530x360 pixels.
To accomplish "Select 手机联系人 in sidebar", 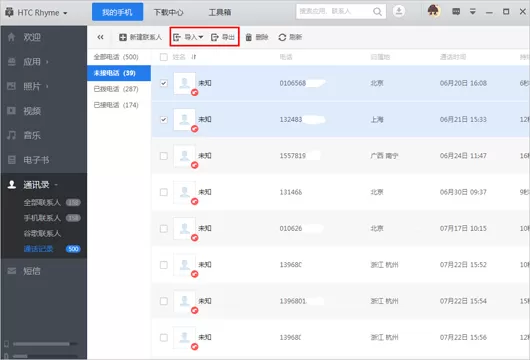I will [x=42, y=218].
